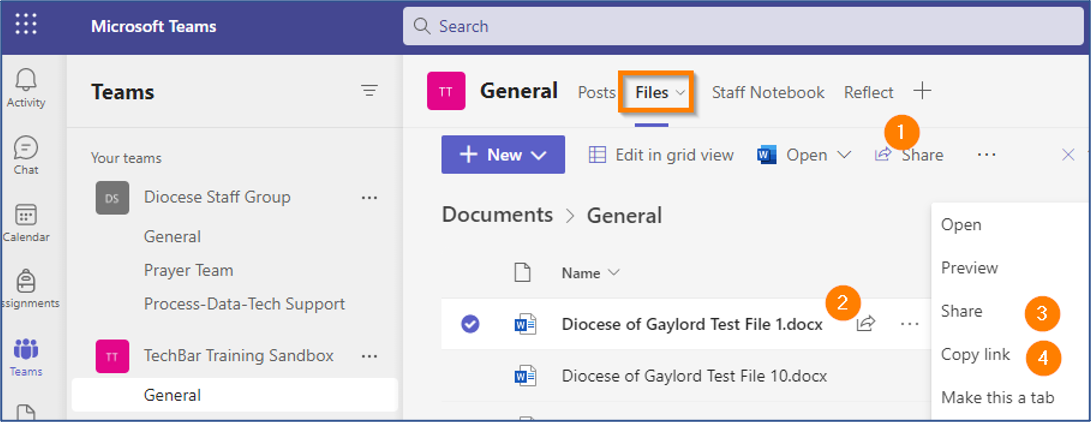The height and width of the screenshot is (422, 1092).
Task: Click Word icon of Test File 1.docx
Action: [x=524, y=324]
